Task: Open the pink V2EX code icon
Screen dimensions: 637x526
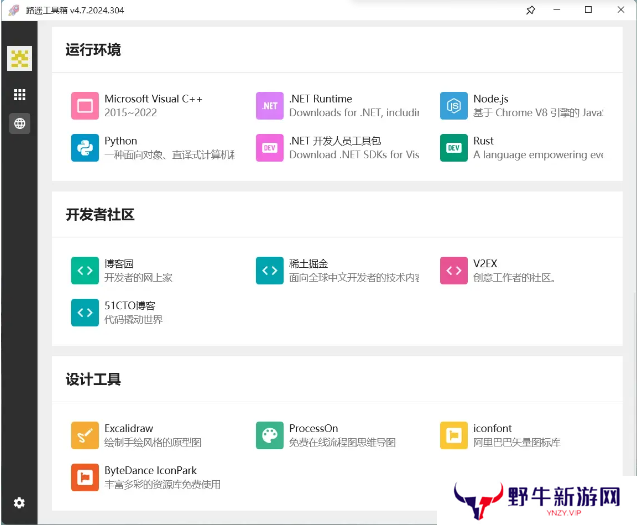Action: click(454, 271)
